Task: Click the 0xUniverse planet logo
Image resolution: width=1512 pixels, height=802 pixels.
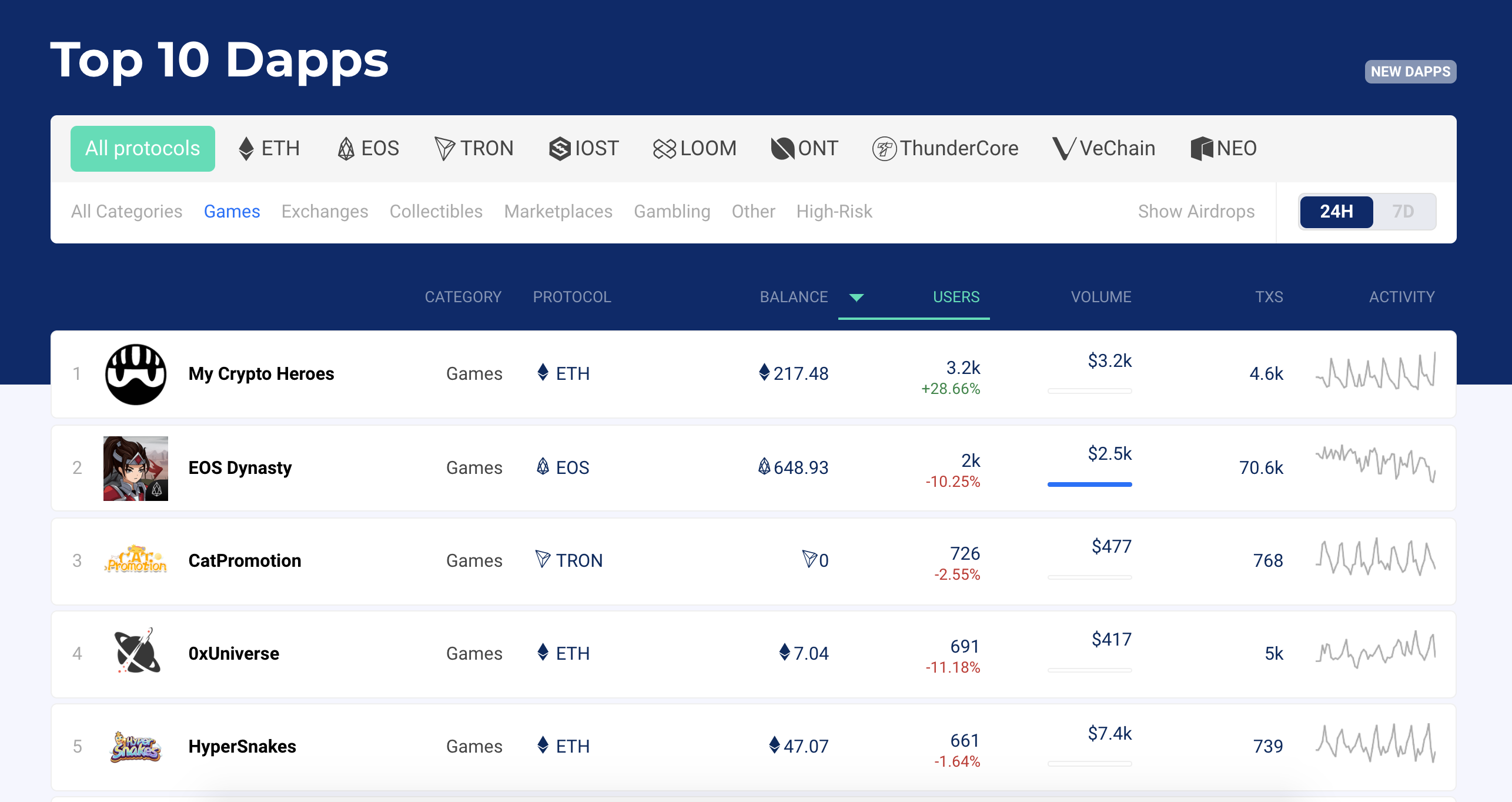Action: pos(136,651)
